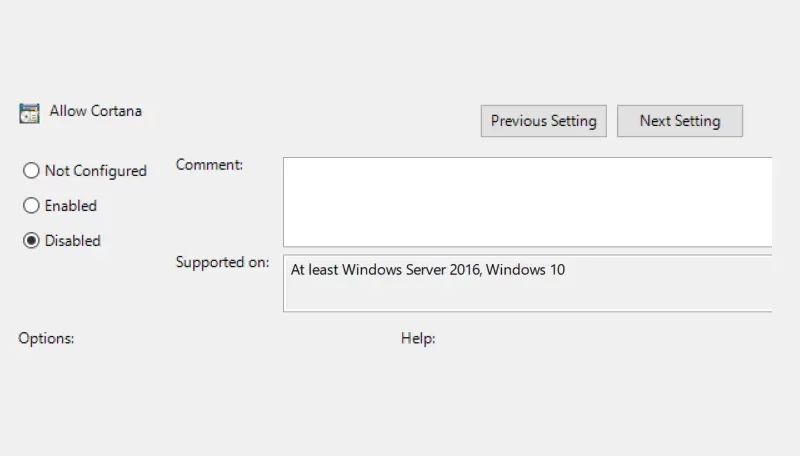
Task: Click the At least Windows Server 2016 text
Action: tap(386, 270)
